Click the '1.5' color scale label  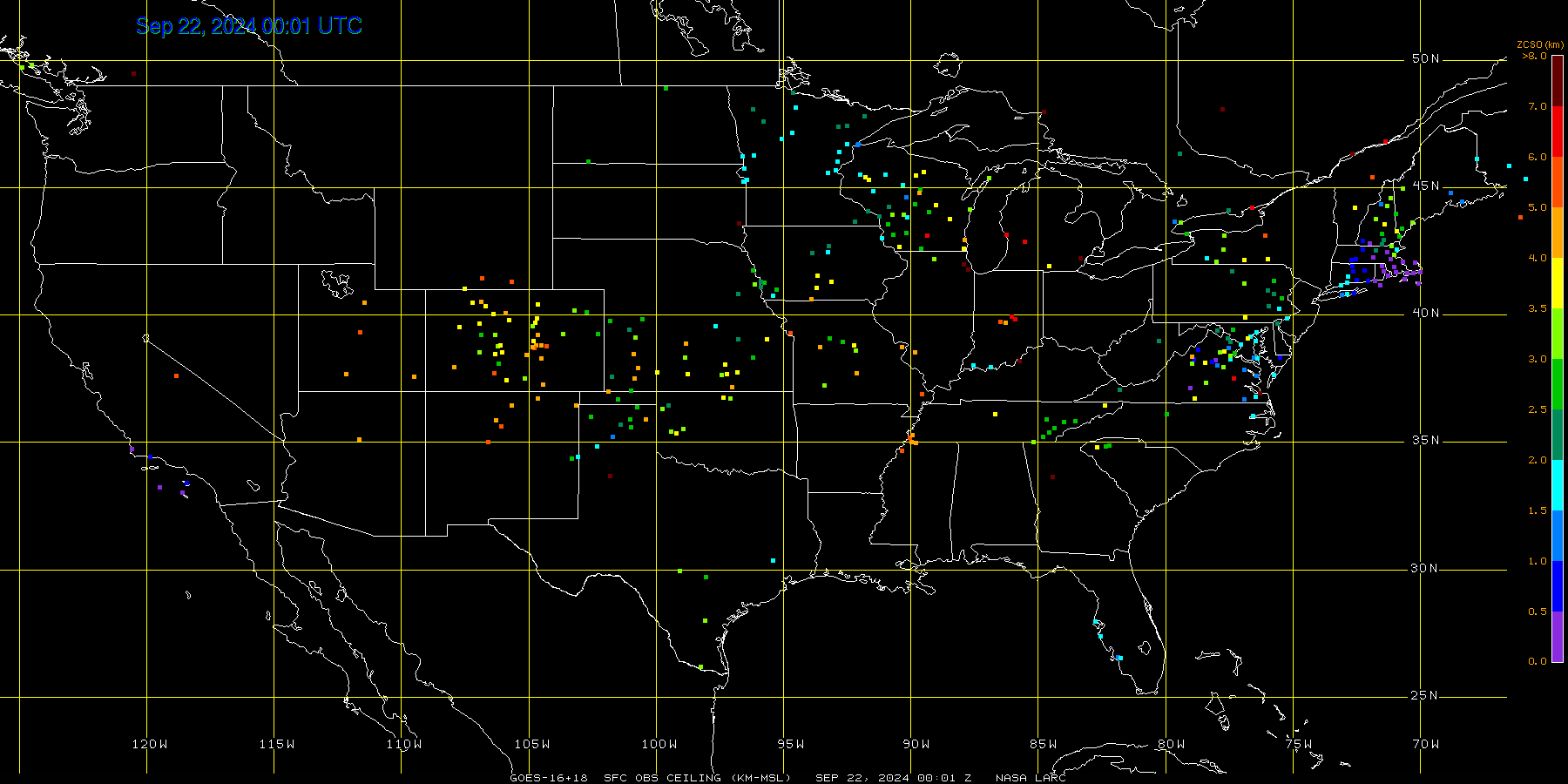click(1538, 511)
